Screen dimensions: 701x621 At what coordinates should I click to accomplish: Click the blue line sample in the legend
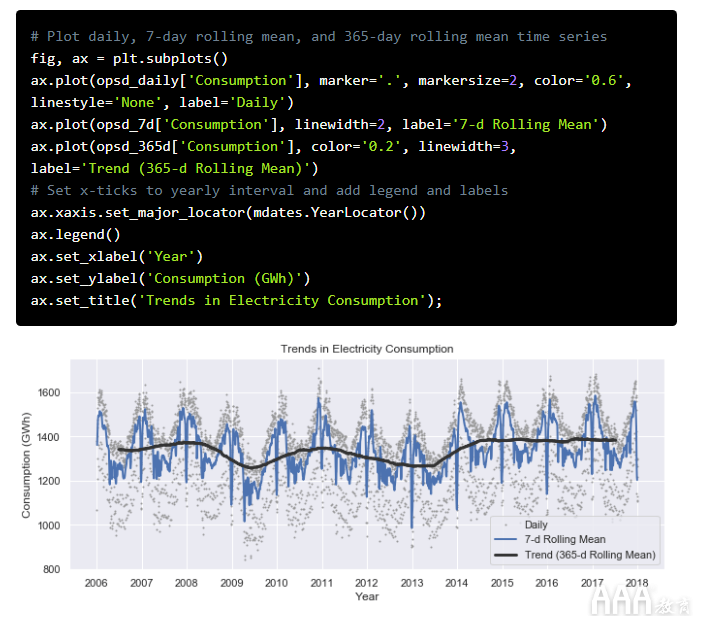(506, 540)
